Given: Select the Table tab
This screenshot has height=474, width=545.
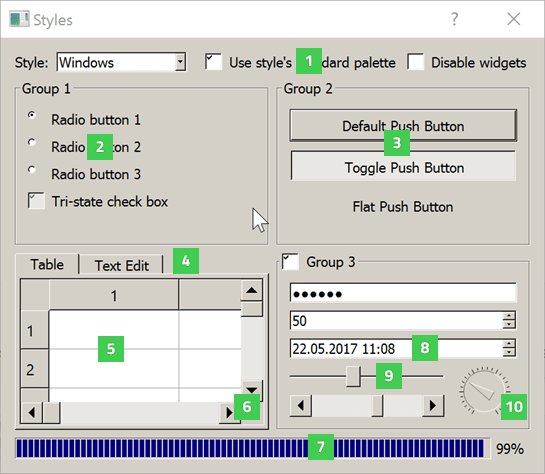Looking at the screenshot, I should (x=47, y=264).
